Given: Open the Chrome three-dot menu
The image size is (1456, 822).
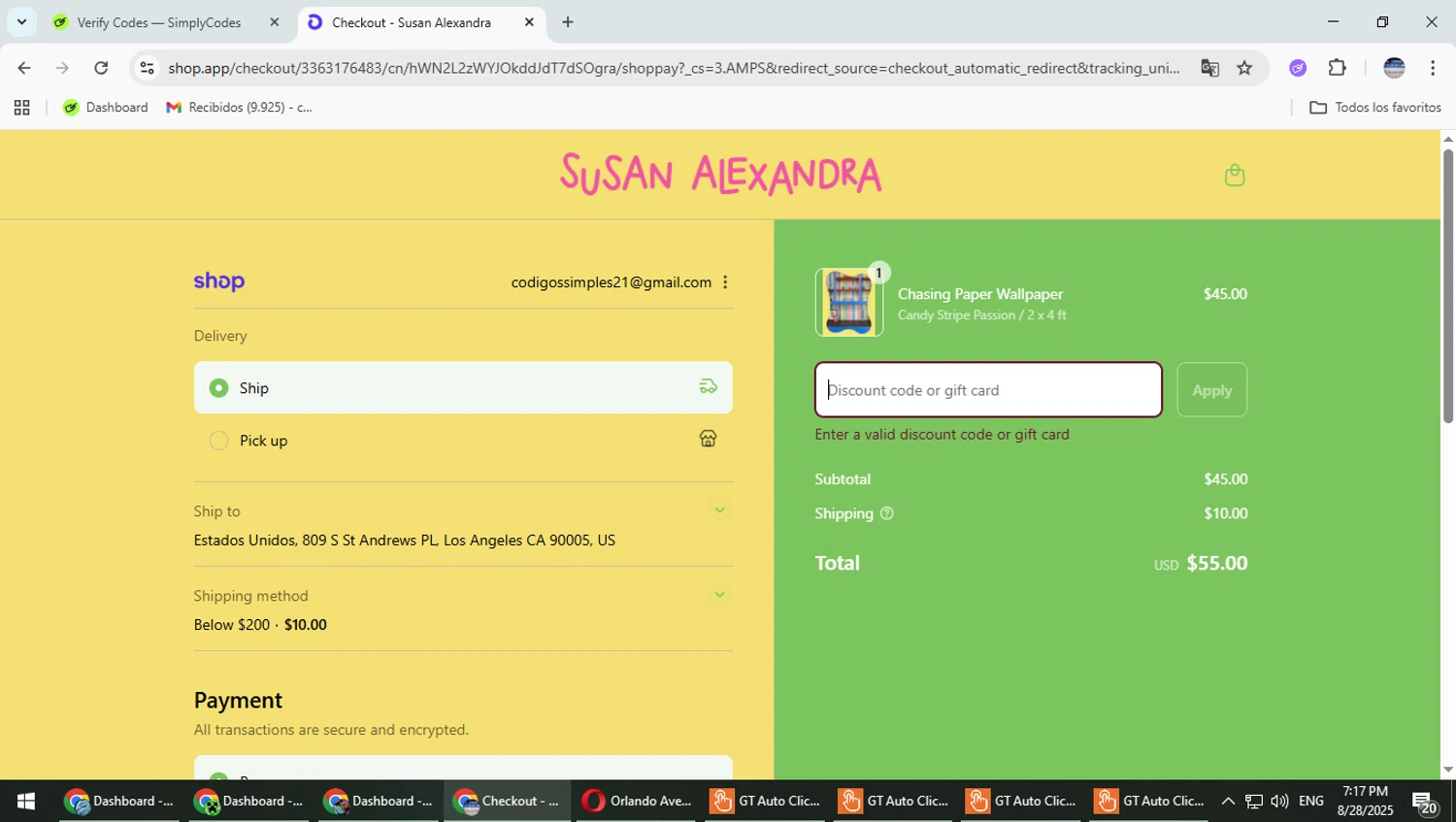Looking at the screenshot, I should [1433, 68].
